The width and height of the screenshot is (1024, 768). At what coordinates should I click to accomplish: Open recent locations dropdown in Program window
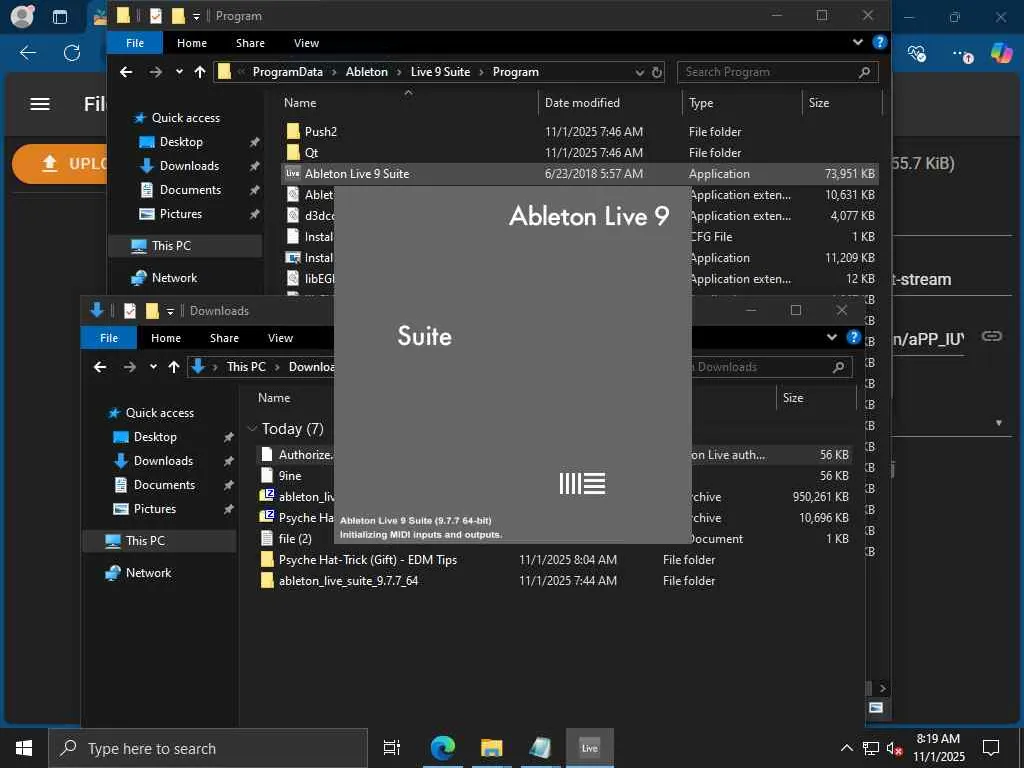(x=179, y=72)
